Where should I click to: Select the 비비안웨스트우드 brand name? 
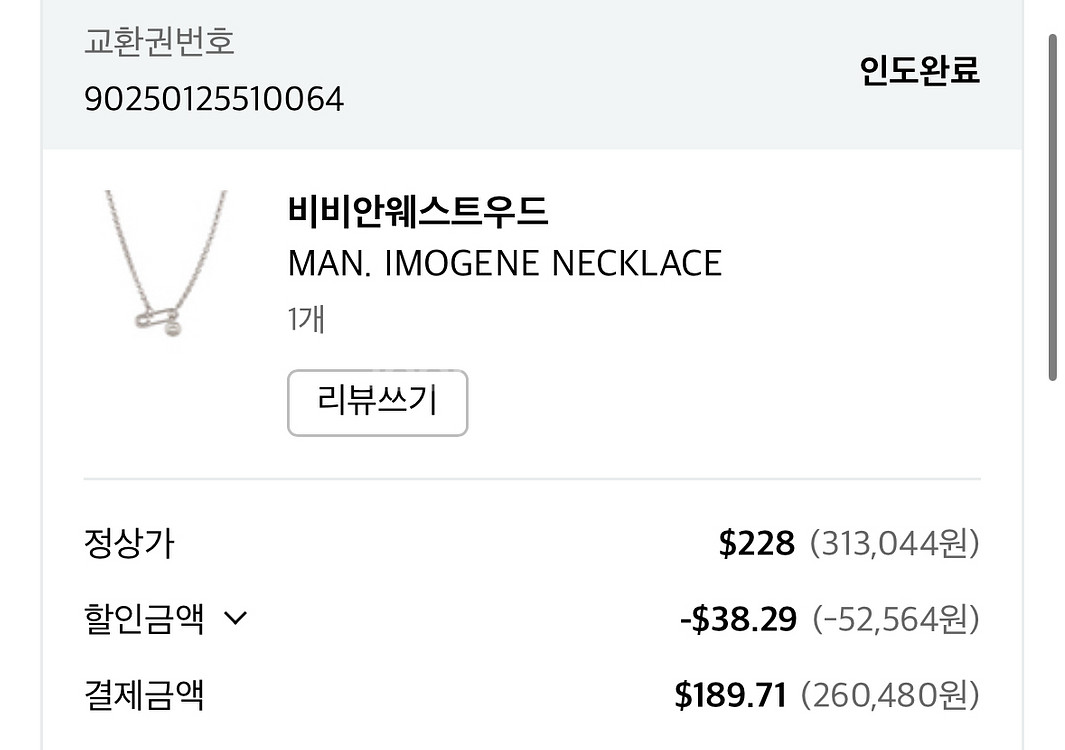coord(418,213)
